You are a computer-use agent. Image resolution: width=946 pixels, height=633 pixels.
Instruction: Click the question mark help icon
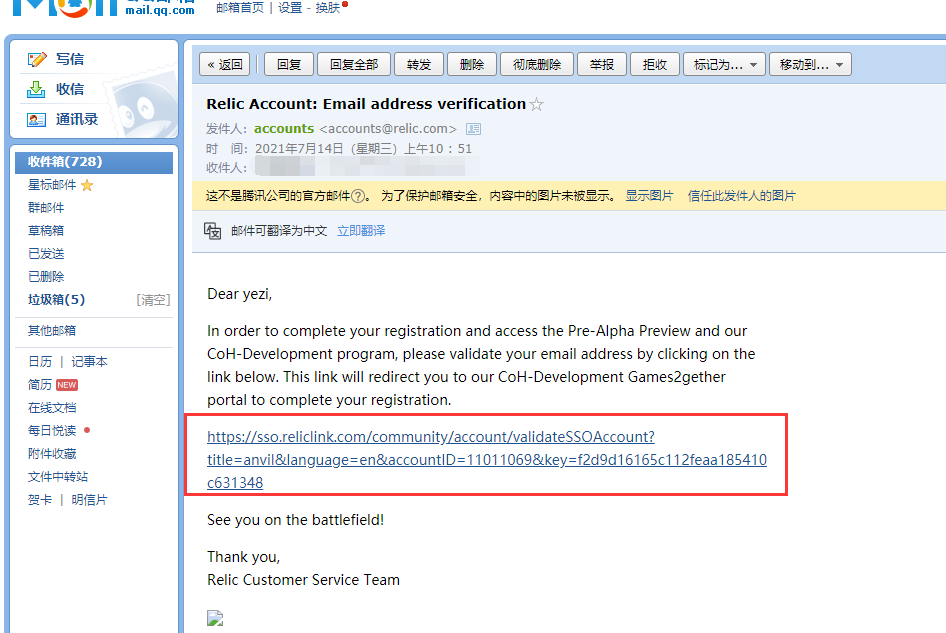pyautogui.click(x=358, y=196)
